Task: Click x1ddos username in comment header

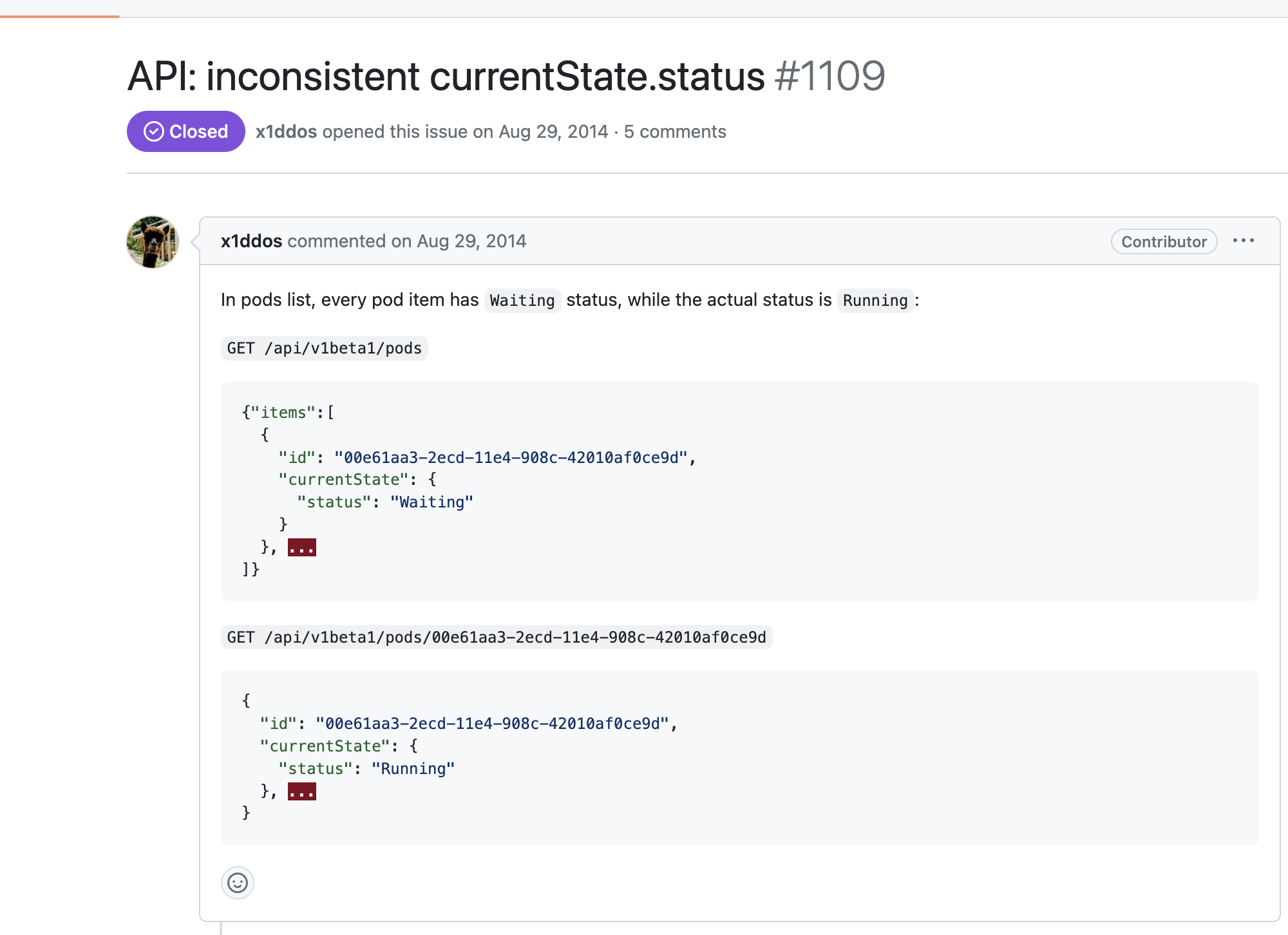Action: pyautogui.click(x=251, y=241)
